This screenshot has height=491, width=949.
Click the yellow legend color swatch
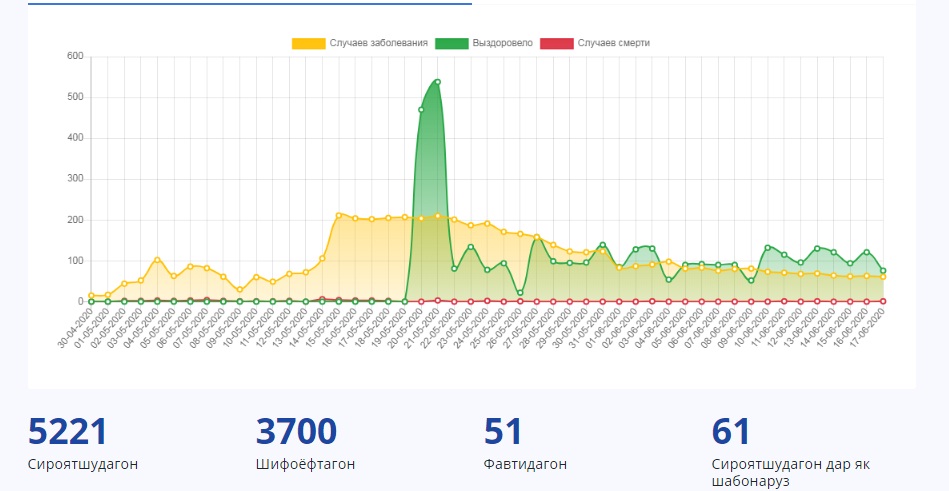(x=309, y=43)
